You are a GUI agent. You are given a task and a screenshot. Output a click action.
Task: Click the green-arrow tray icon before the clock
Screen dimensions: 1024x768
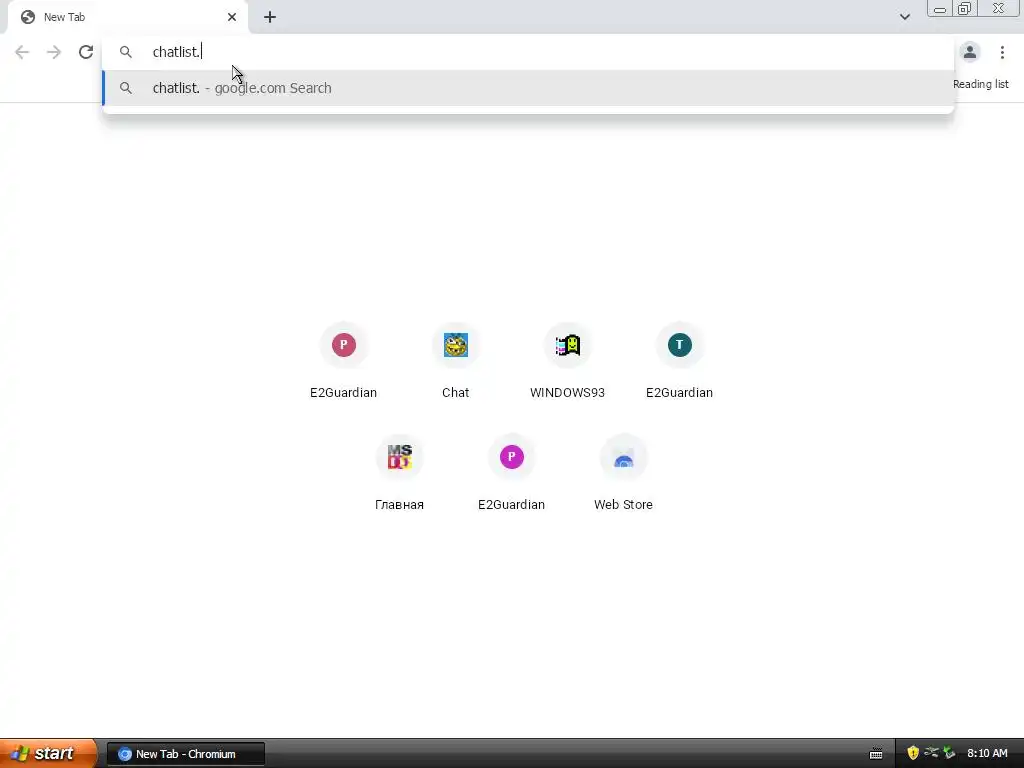click(949, 753)
